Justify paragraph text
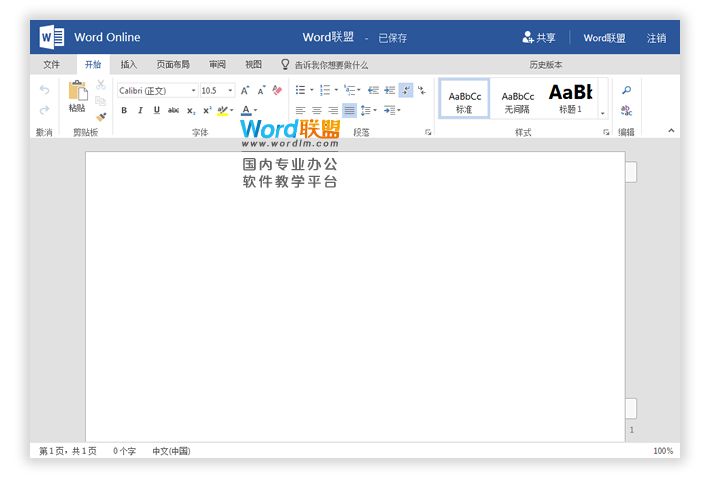The height and width of the screenshot is (485, 710). pyautogui.click(x=349, y=110)
